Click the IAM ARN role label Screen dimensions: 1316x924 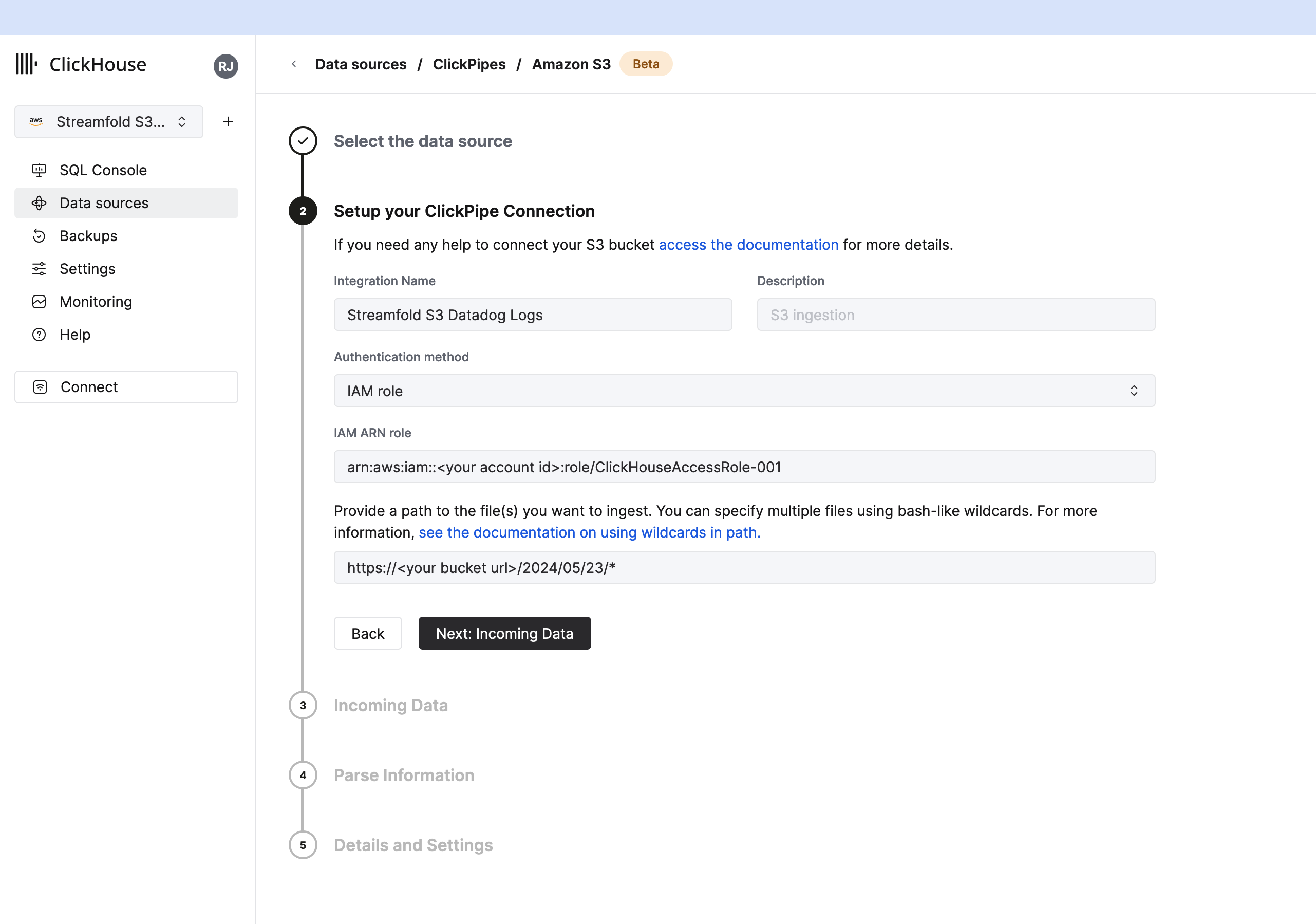pos(372,433)
